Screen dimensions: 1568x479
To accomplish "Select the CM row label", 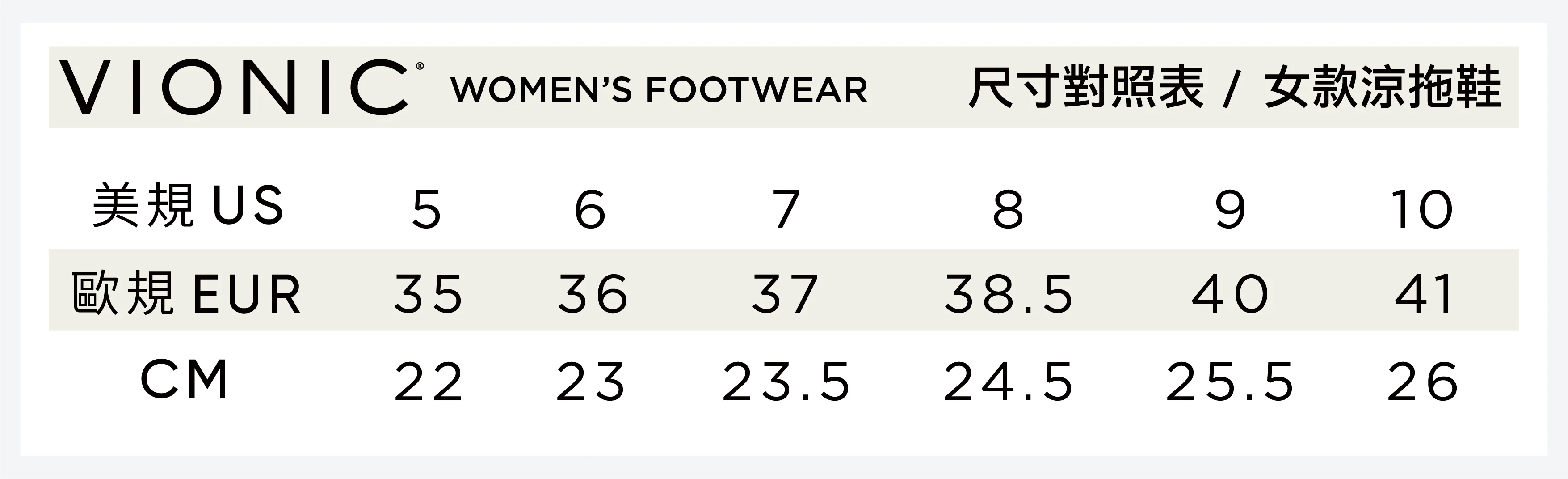I will [185, 380].
